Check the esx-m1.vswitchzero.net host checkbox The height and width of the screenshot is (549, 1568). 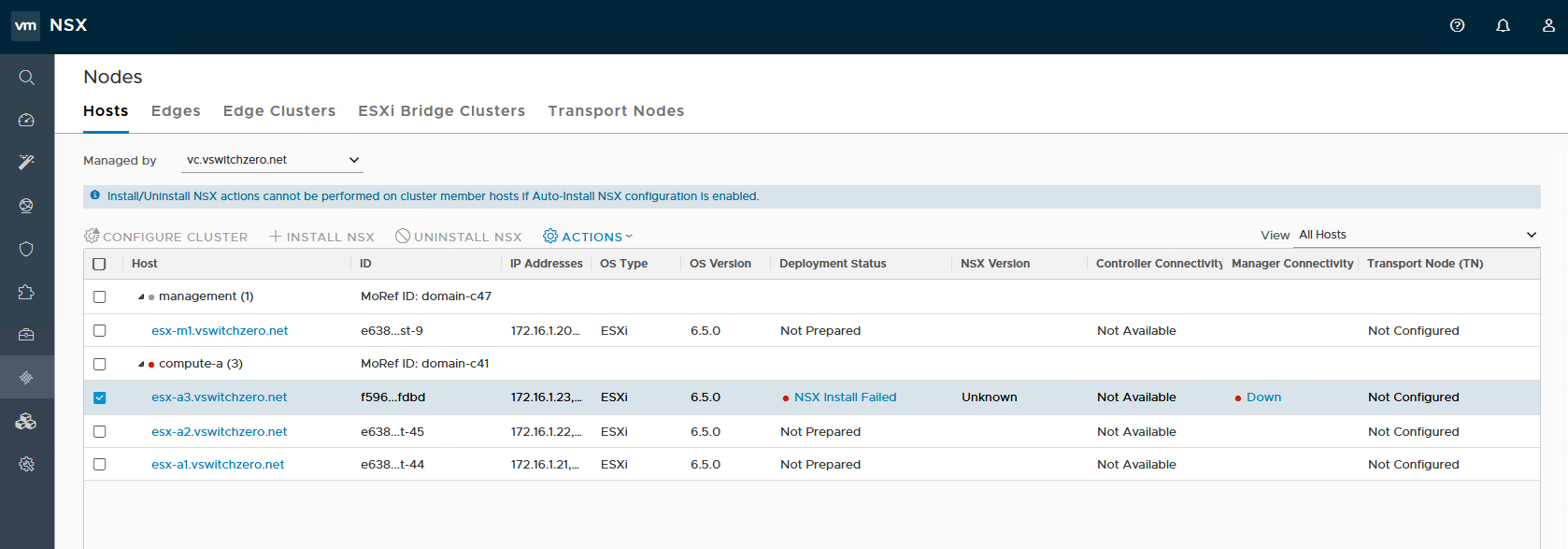coord(100,330)
